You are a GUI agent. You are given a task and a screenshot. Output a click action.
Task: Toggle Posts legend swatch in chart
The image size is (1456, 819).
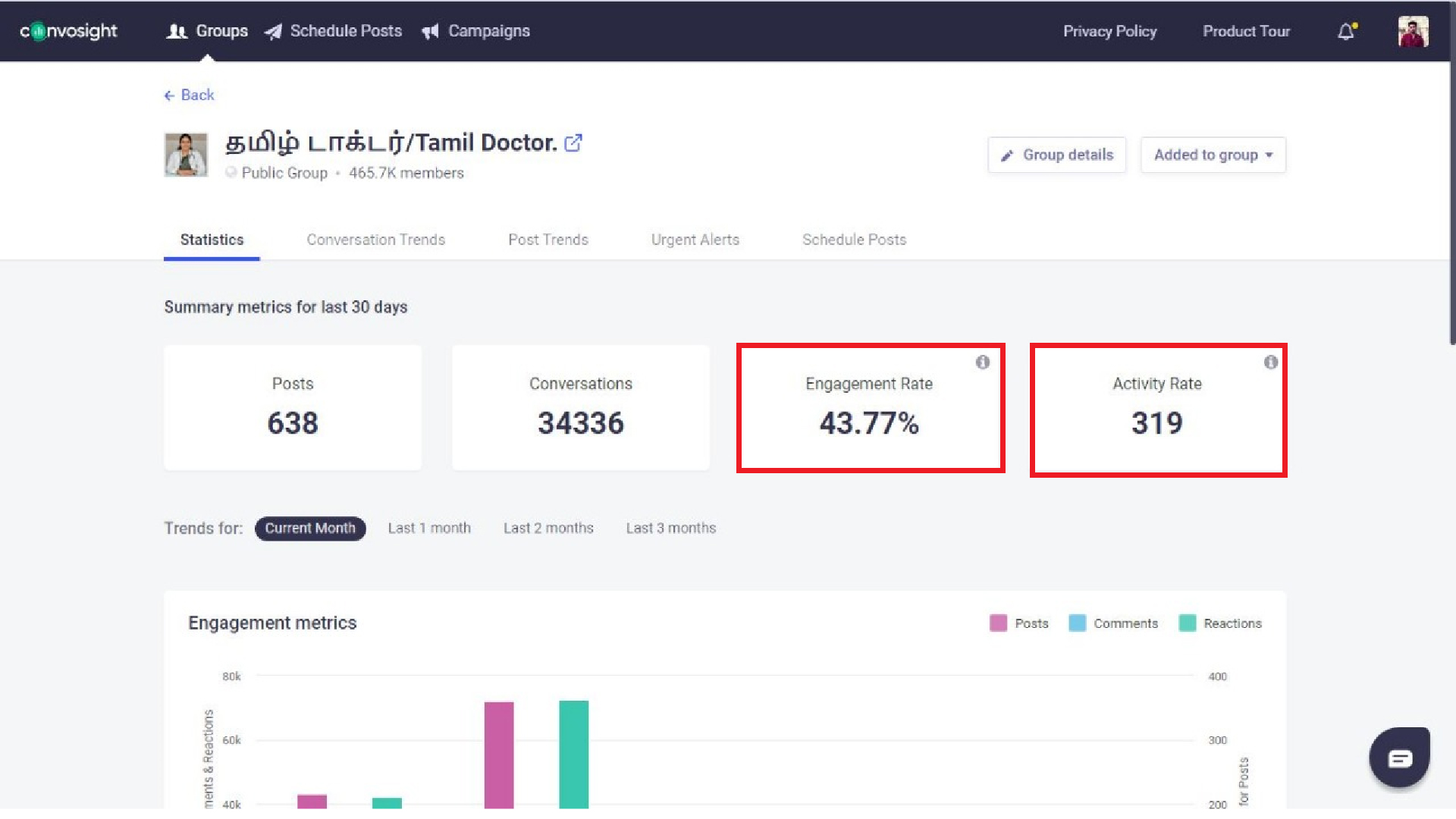tap(998, 623)
